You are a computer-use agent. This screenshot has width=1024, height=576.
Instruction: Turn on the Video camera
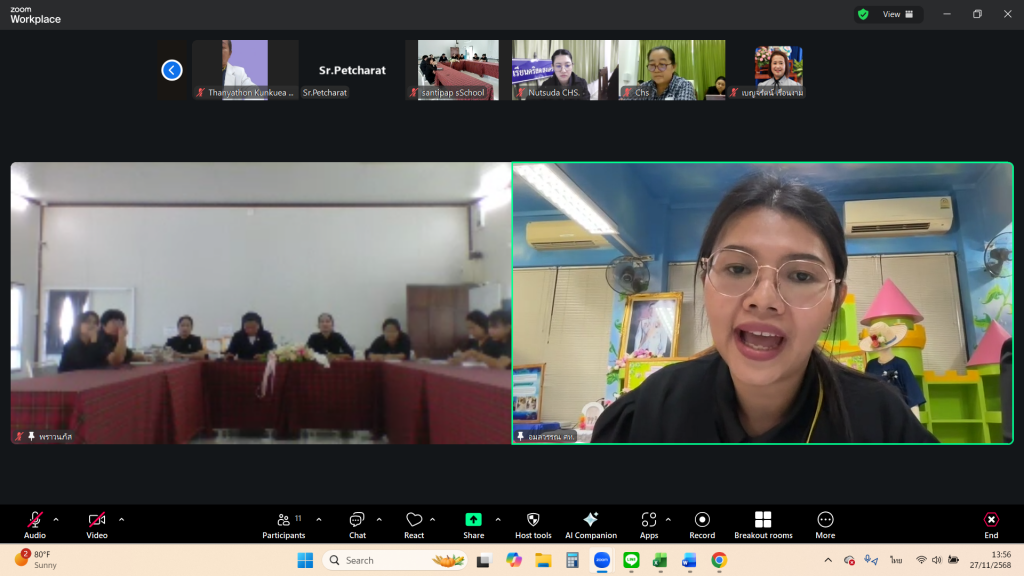(97, 524)
